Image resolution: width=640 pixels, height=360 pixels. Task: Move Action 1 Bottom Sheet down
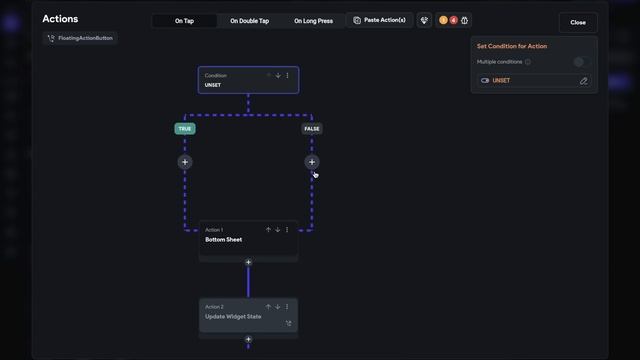278,230
